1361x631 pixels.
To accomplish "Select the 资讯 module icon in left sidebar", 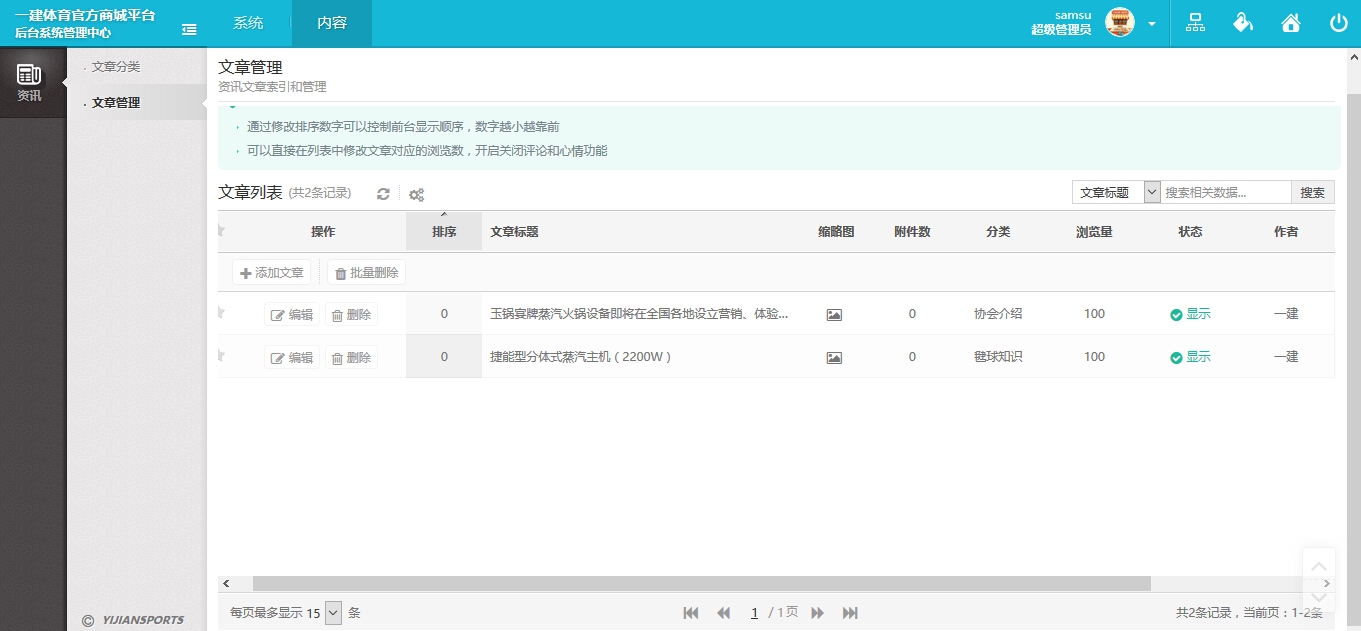I will [x=32, y=80].
